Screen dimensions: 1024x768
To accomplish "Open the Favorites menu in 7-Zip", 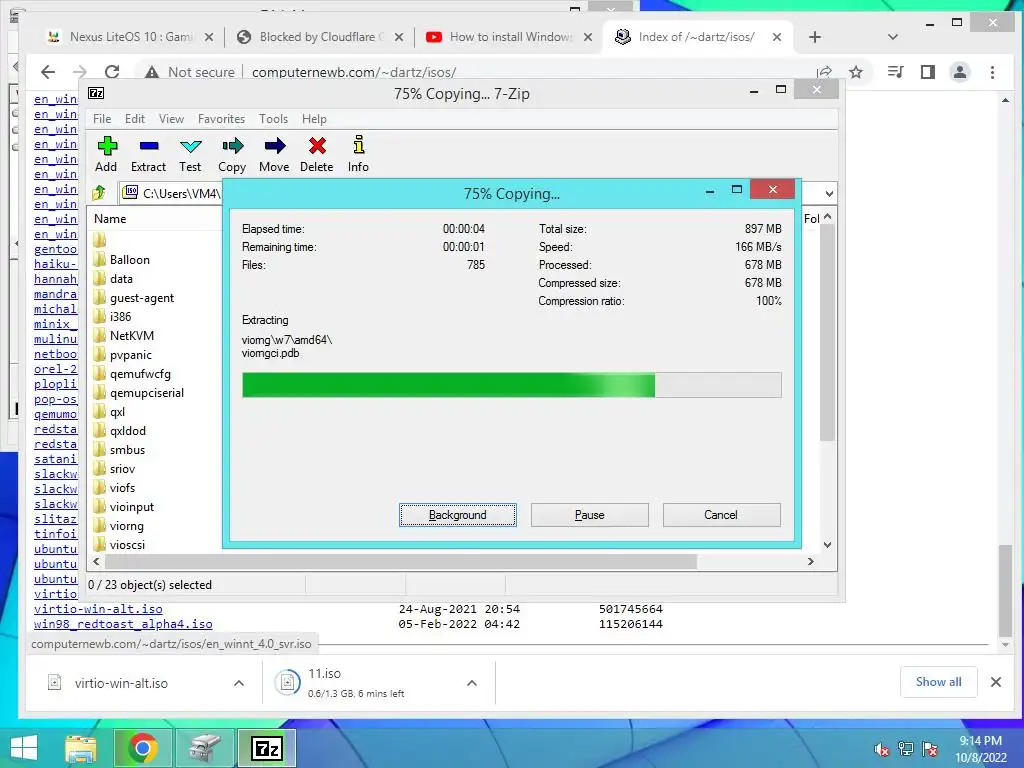I will click(x=221, y=119).
